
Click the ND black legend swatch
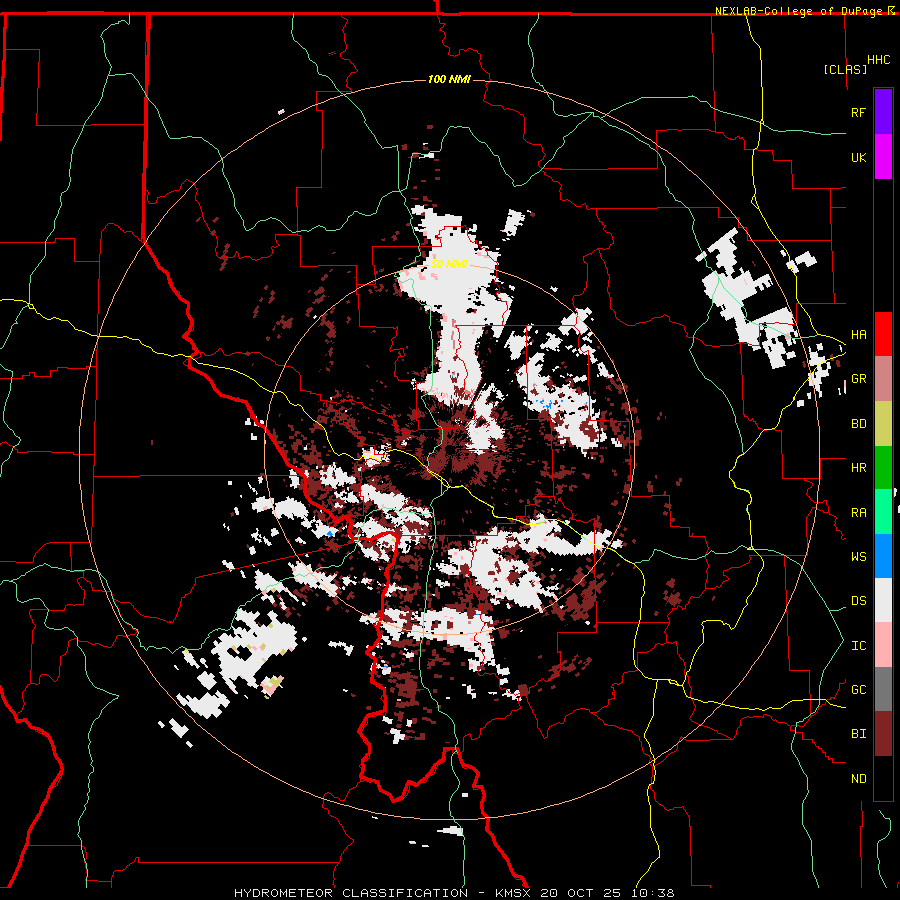883,778
